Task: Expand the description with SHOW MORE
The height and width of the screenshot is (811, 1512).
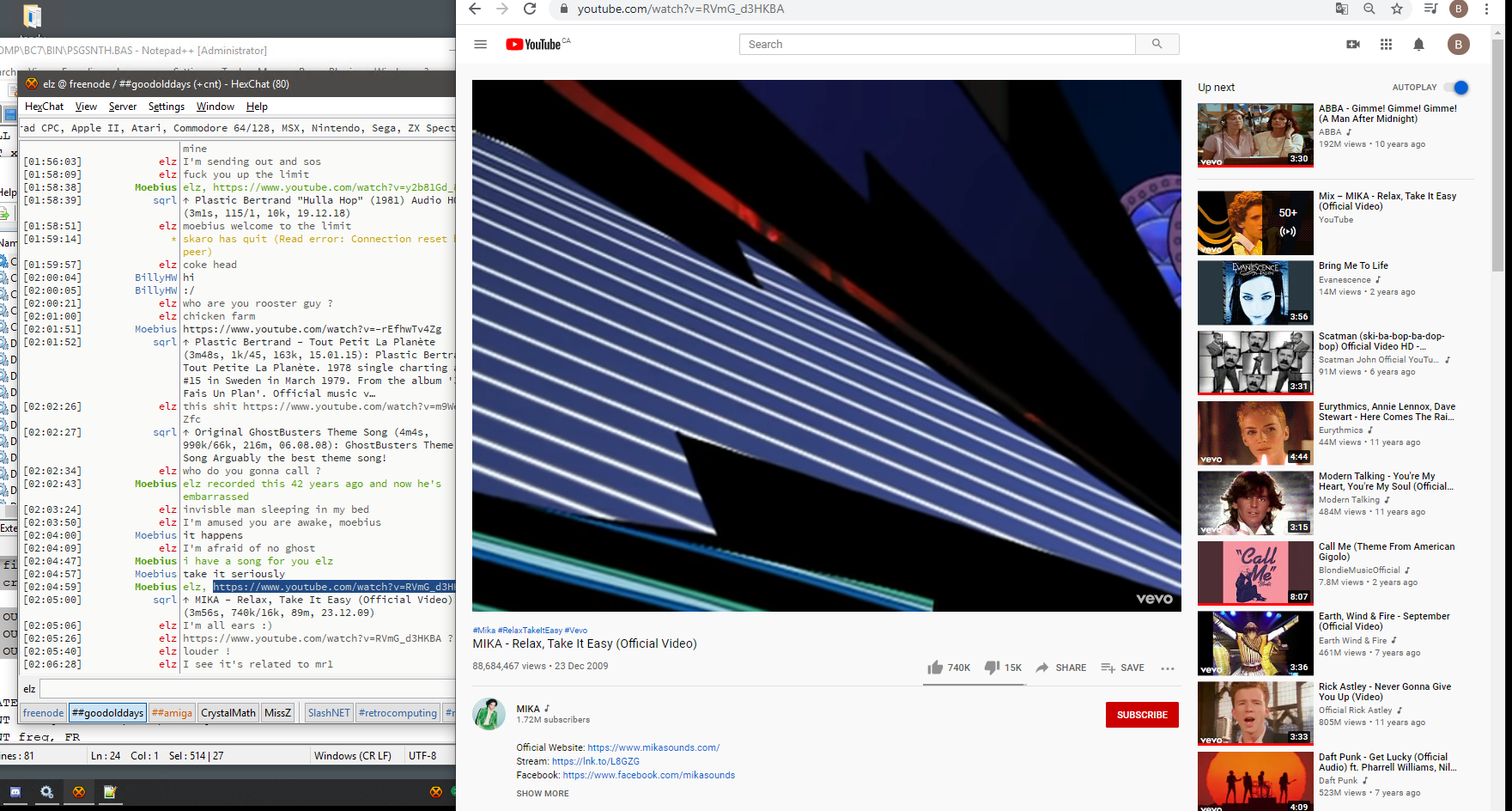Action: [x=543, y=793]
